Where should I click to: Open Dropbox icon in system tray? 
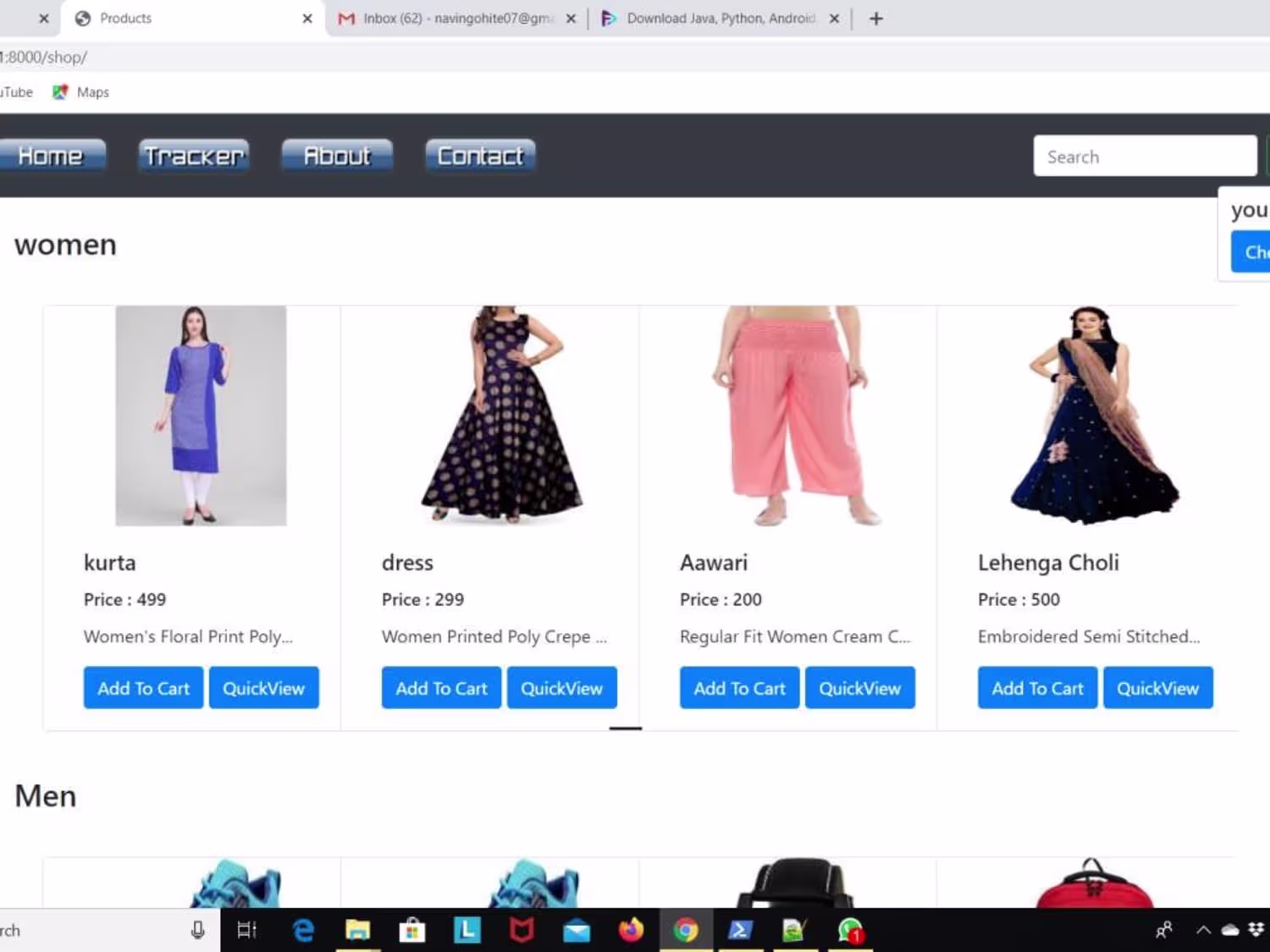click(x=1256, y=930)
